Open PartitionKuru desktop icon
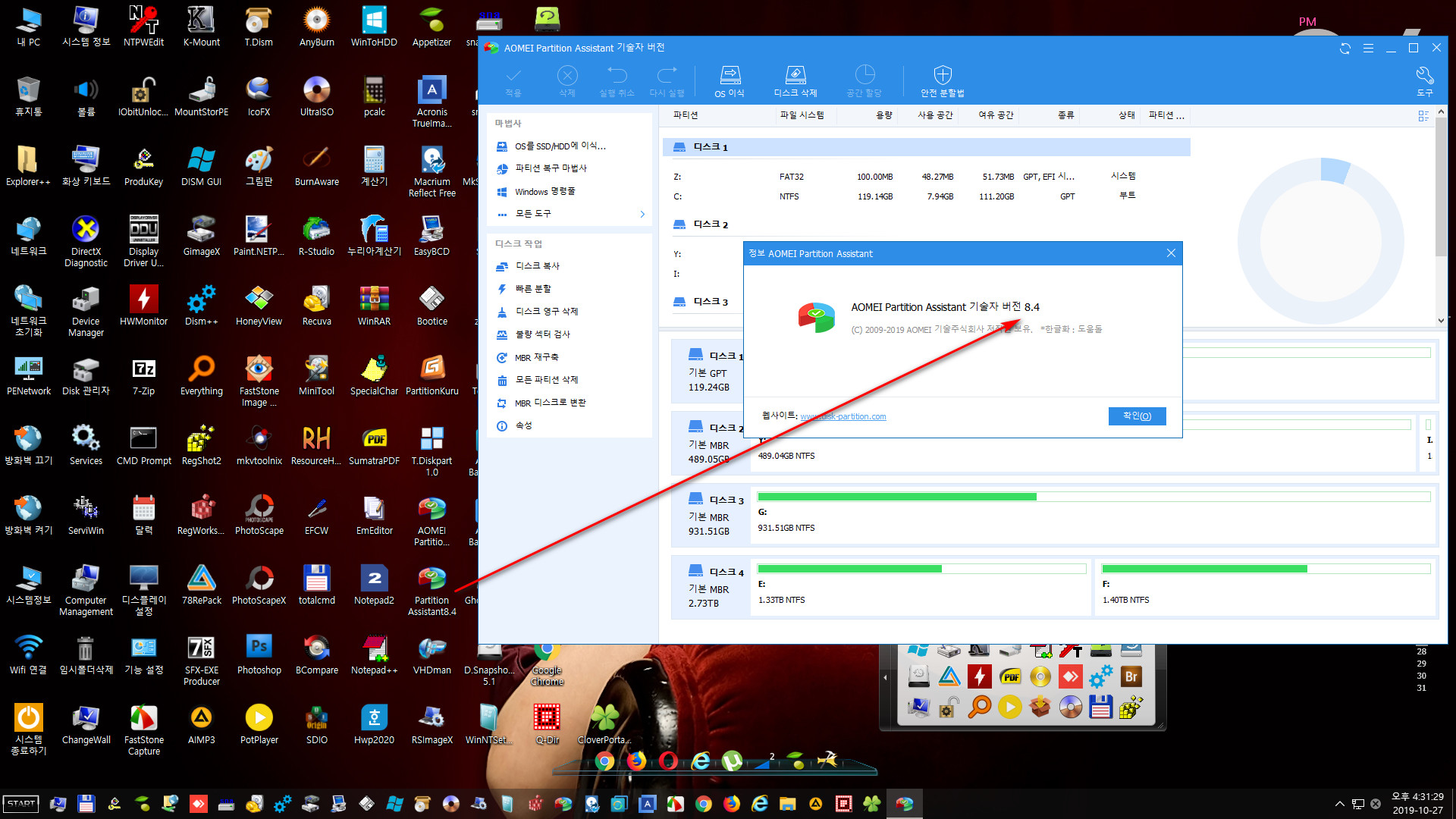The width and height of the screenshot is (1456, 819). pyautogui.click(x=431, y=375)
